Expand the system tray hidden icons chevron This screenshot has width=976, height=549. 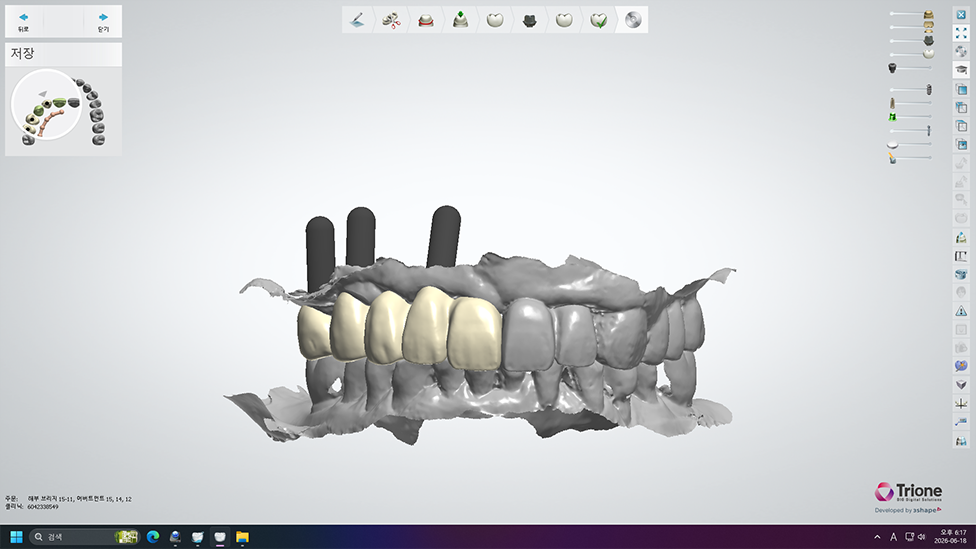(x=877, y=537)
